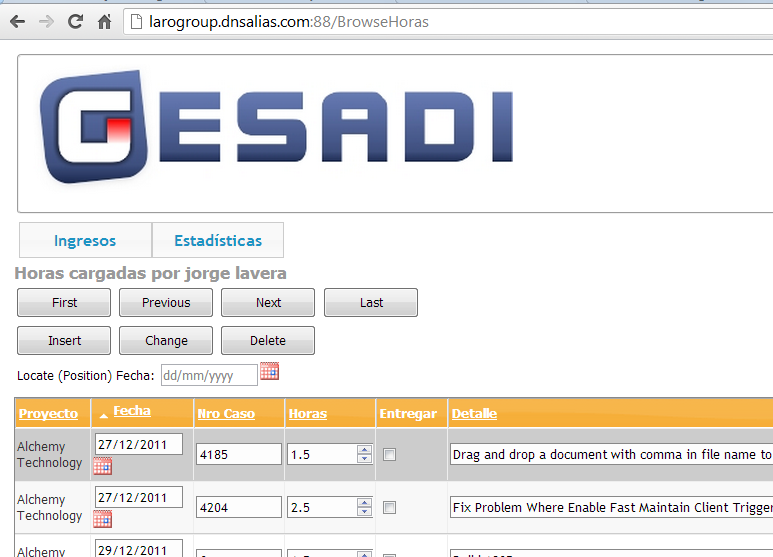The width and height of the screenshot is (773, 557).
Task: Sort by the Detalle column header
Action: 474,414
